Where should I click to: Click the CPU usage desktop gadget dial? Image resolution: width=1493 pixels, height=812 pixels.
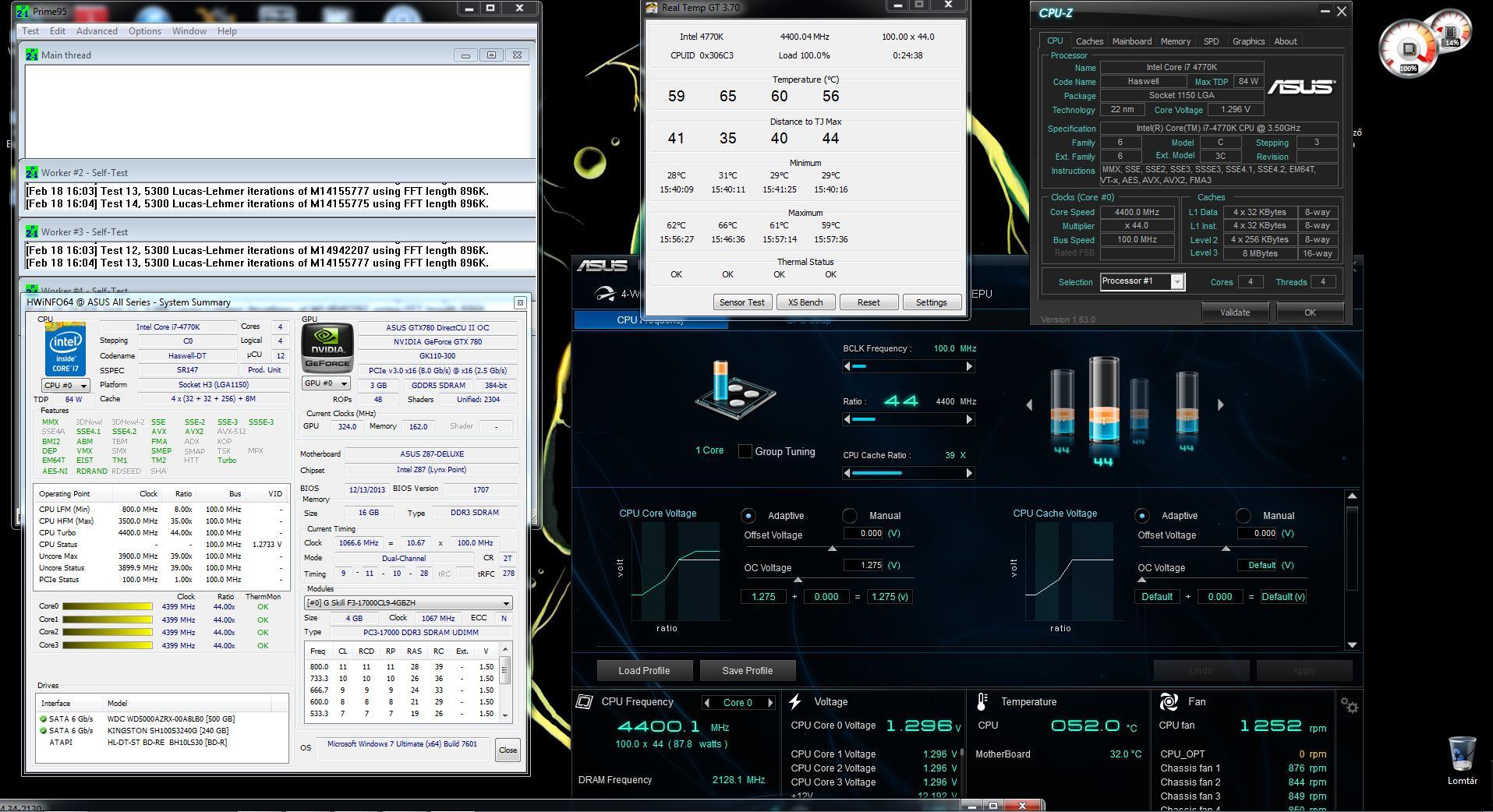click(x=1408, y=50)
